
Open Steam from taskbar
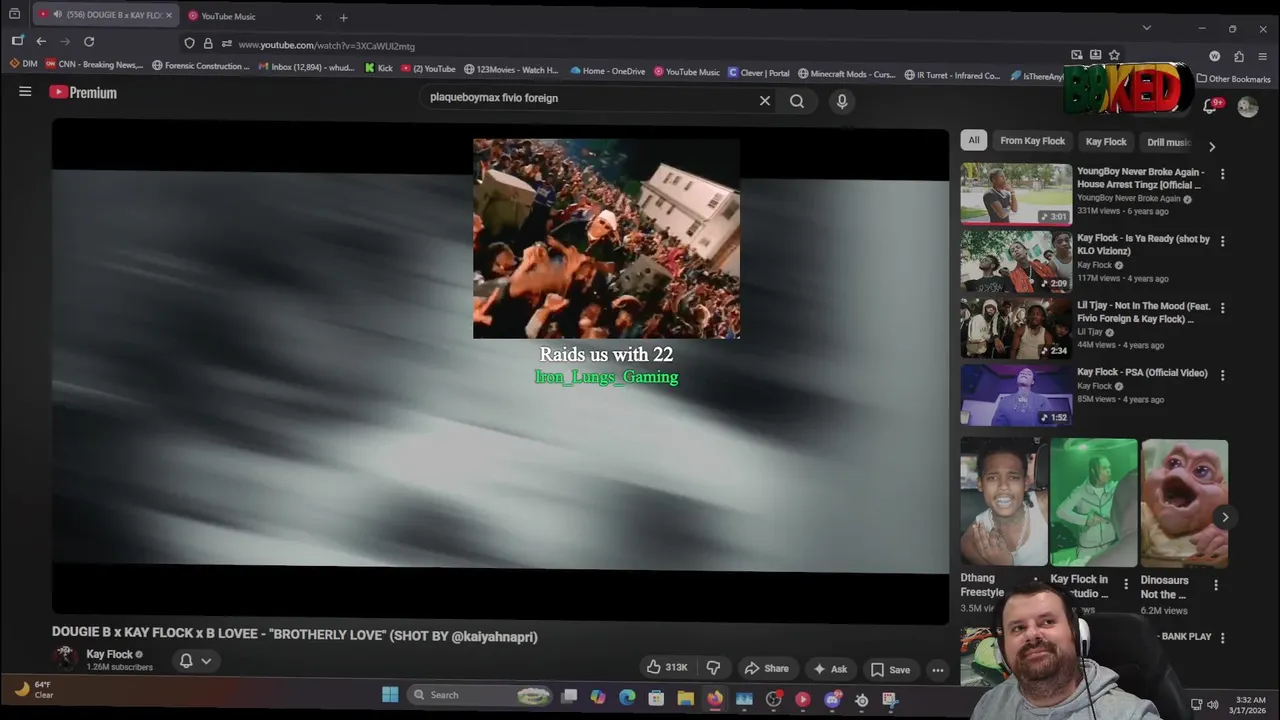point(861,701)
